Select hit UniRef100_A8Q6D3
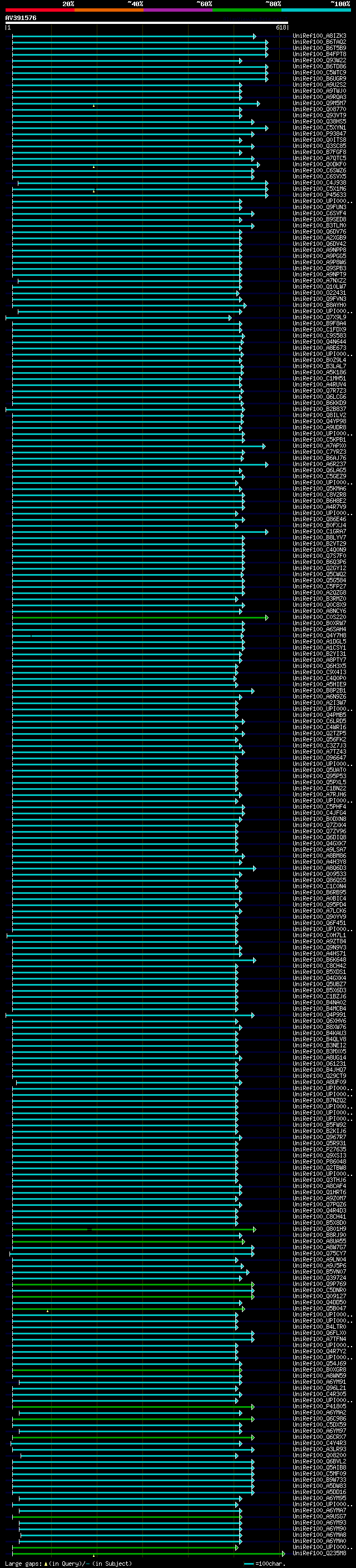The height and width of the screenshot is (1568, 356). click(319, 868)
